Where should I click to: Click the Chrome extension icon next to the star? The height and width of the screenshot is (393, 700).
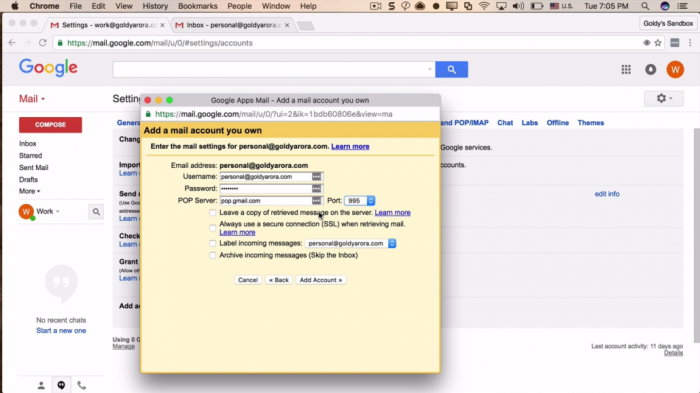click(675, 43)
